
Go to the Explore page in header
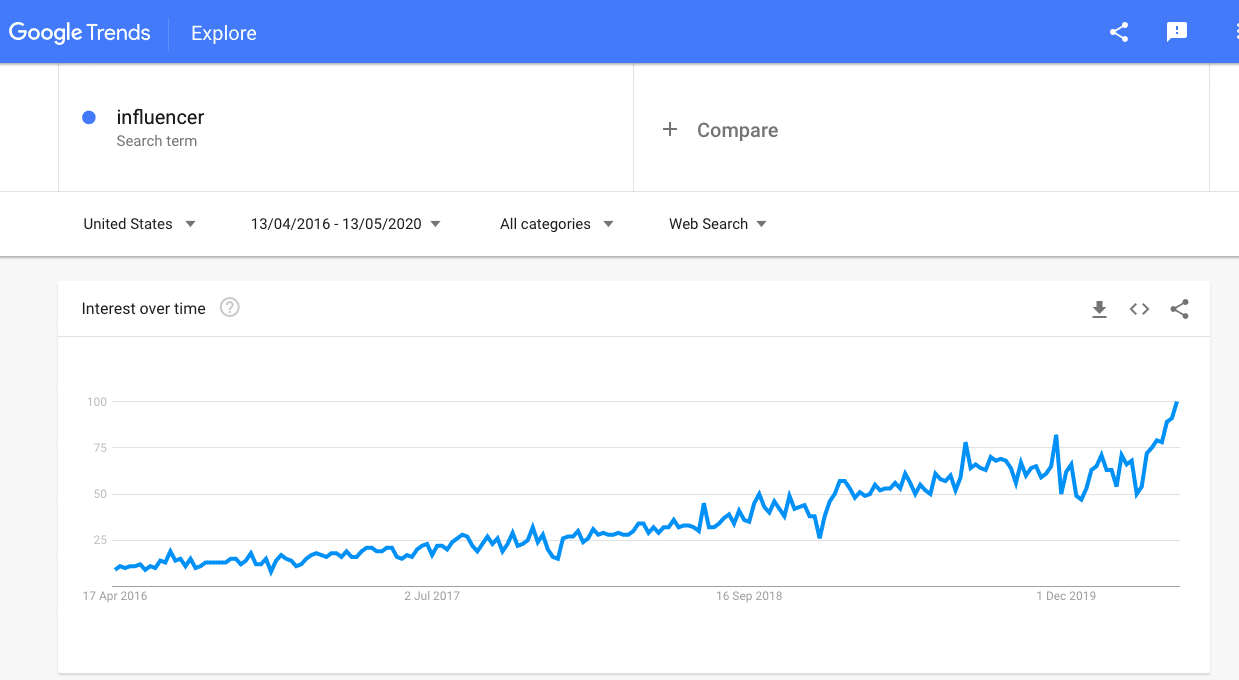[224, 33]
